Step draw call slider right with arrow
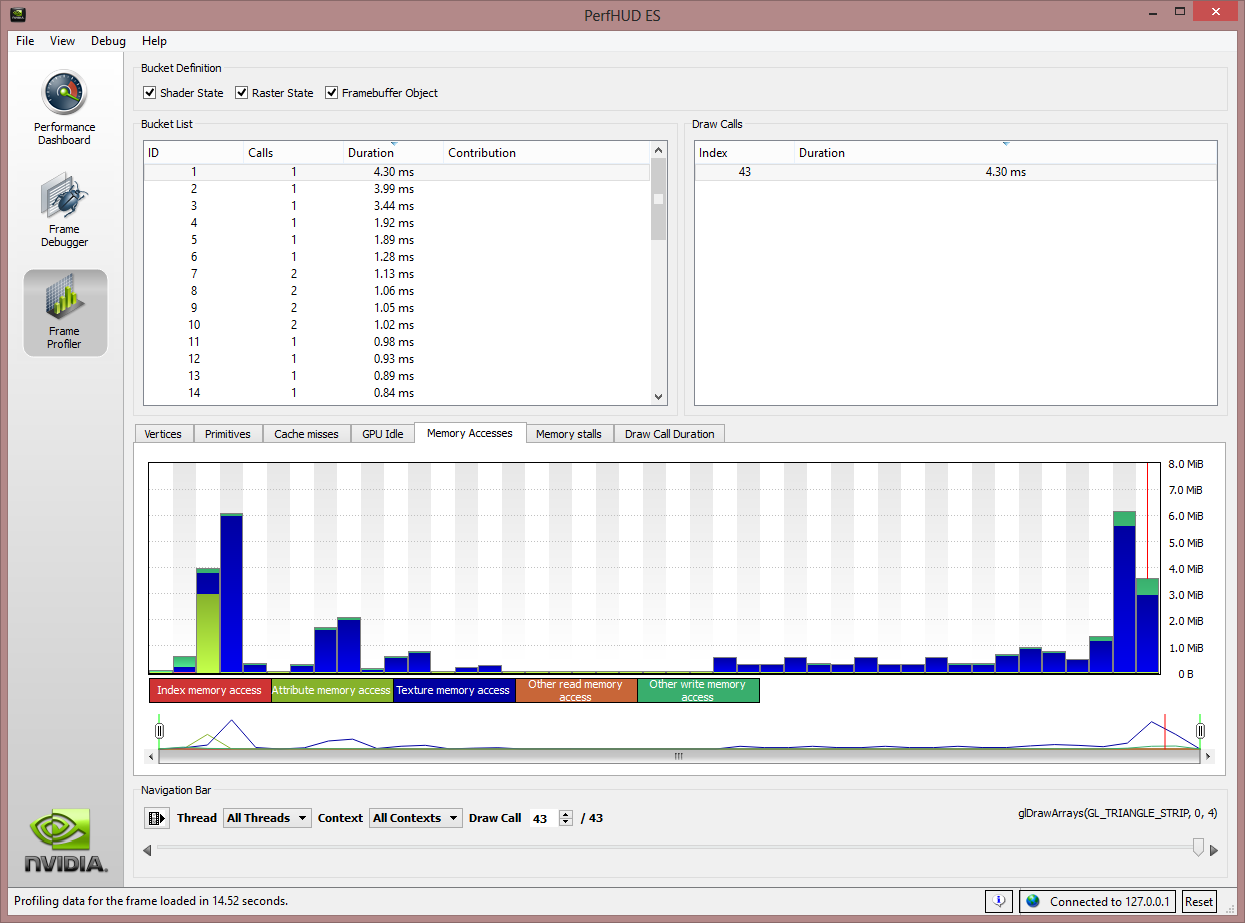 tap(1214, 850)
